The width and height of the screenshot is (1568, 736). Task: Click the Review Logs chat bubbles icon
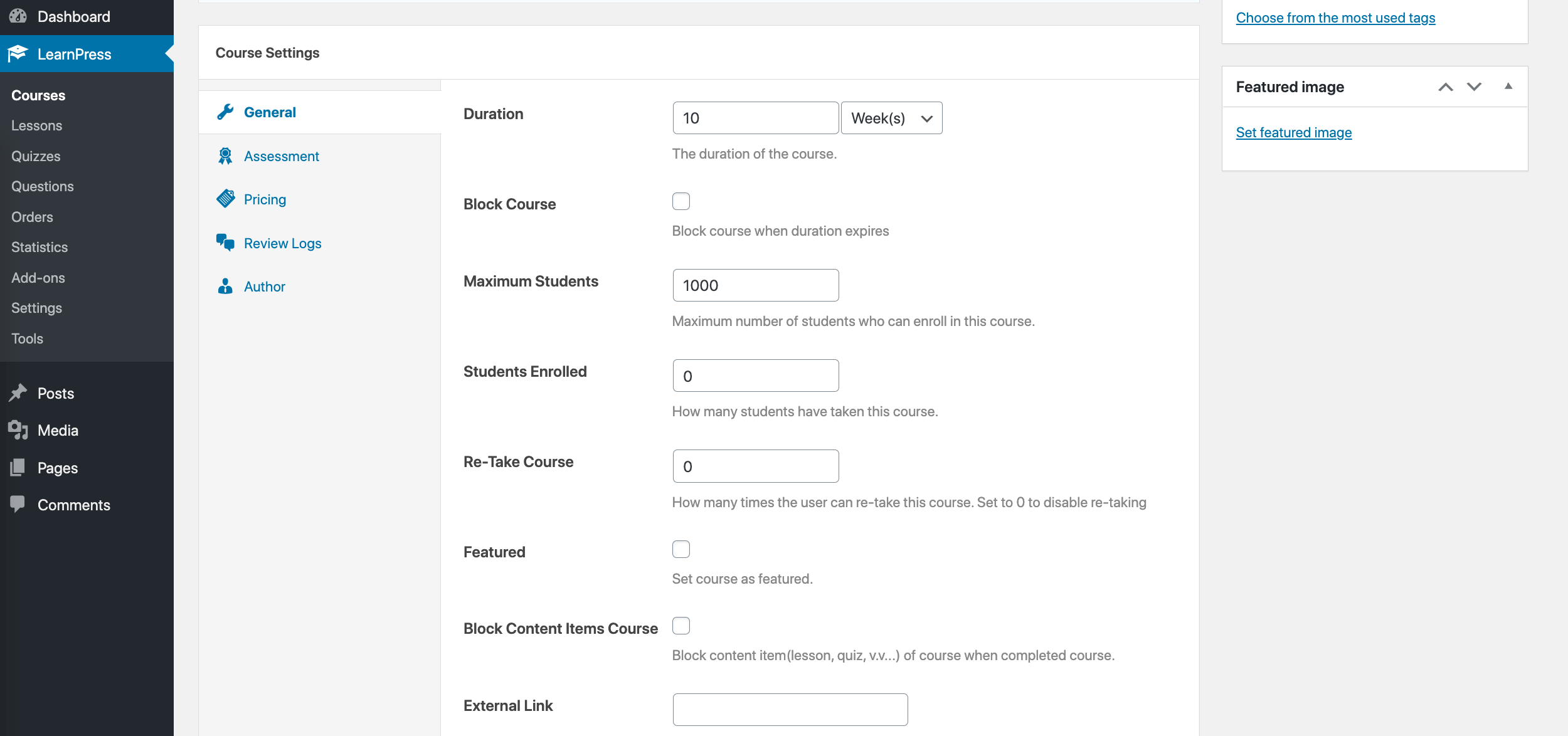225,243
